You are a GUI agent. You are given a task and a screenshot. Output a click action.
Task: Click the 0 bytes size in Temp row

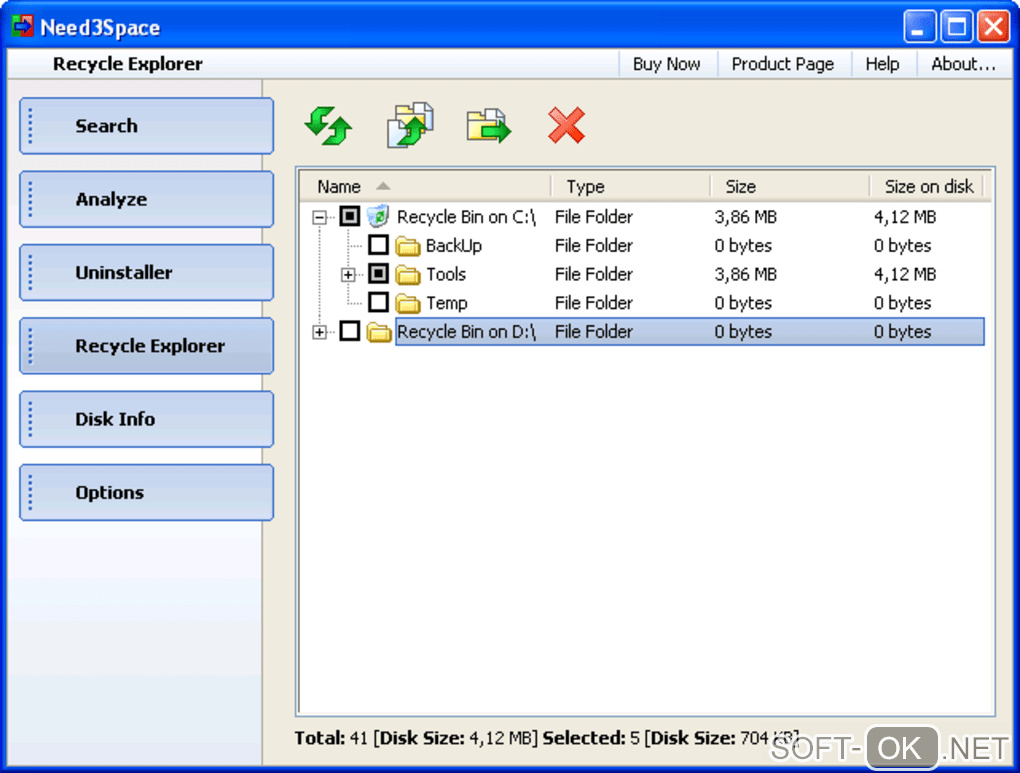pos(743,303)
